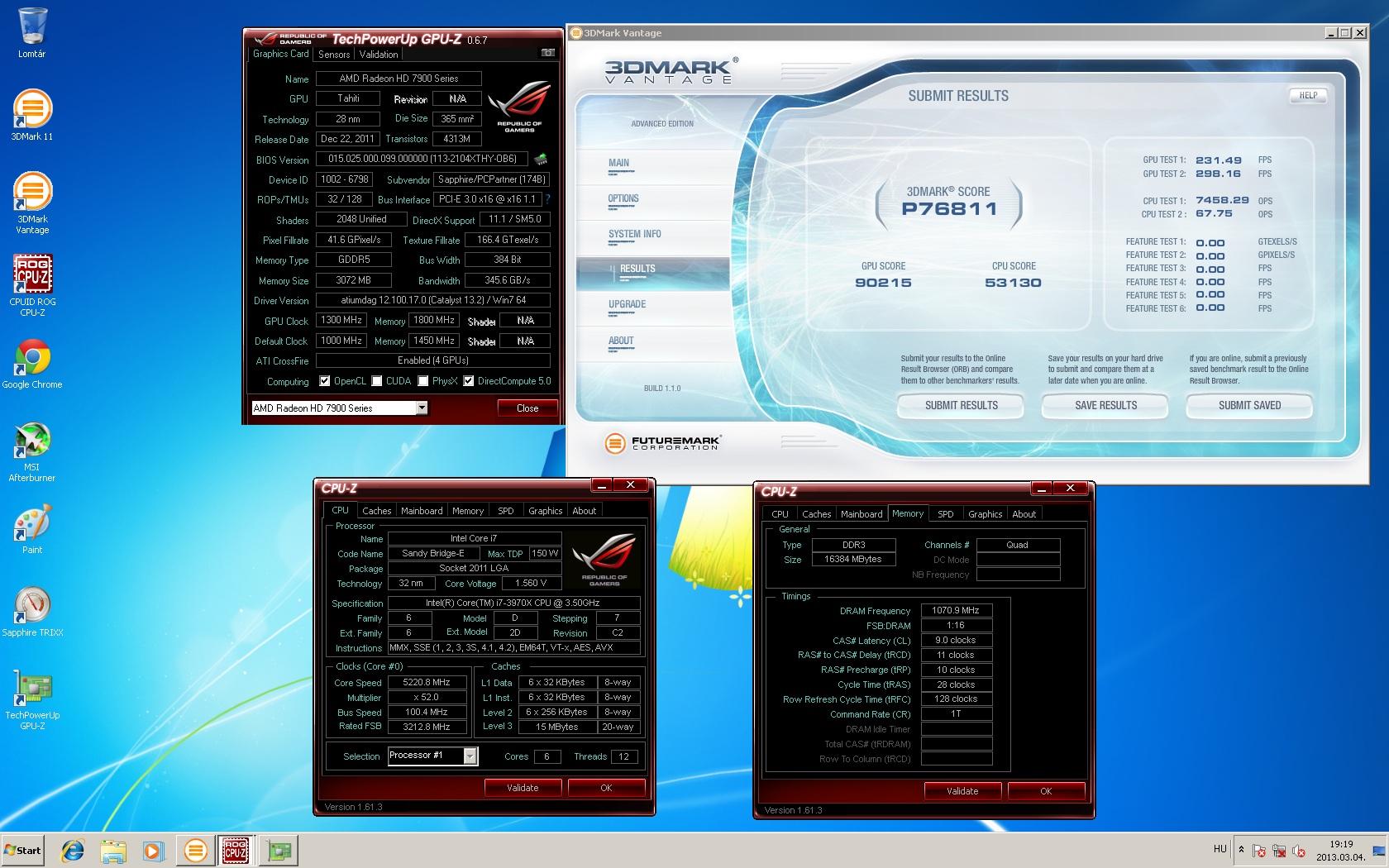This screenshot has width=1389, height=868.
Task: Click SUBMIT RESULTS button in 3DMark
Action: 961,406
